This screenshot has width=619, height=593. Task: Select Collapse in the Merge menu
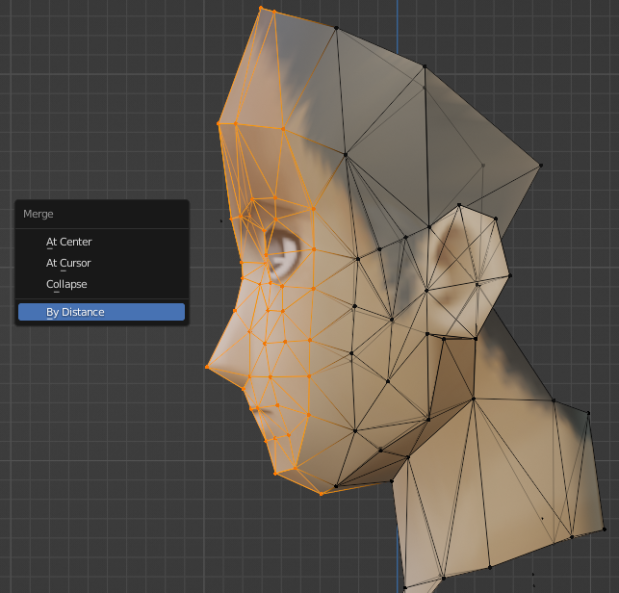pos(101,284)
